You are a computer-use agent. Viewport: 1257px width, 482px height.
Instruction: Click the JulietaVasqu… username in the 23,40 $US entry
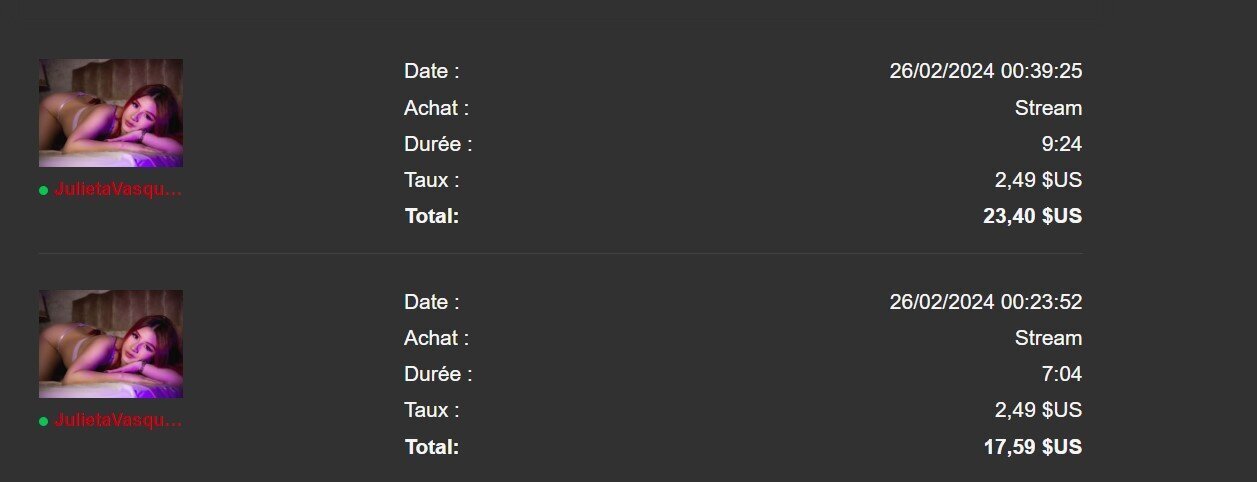pyautogui.click(x=119, y=190)
